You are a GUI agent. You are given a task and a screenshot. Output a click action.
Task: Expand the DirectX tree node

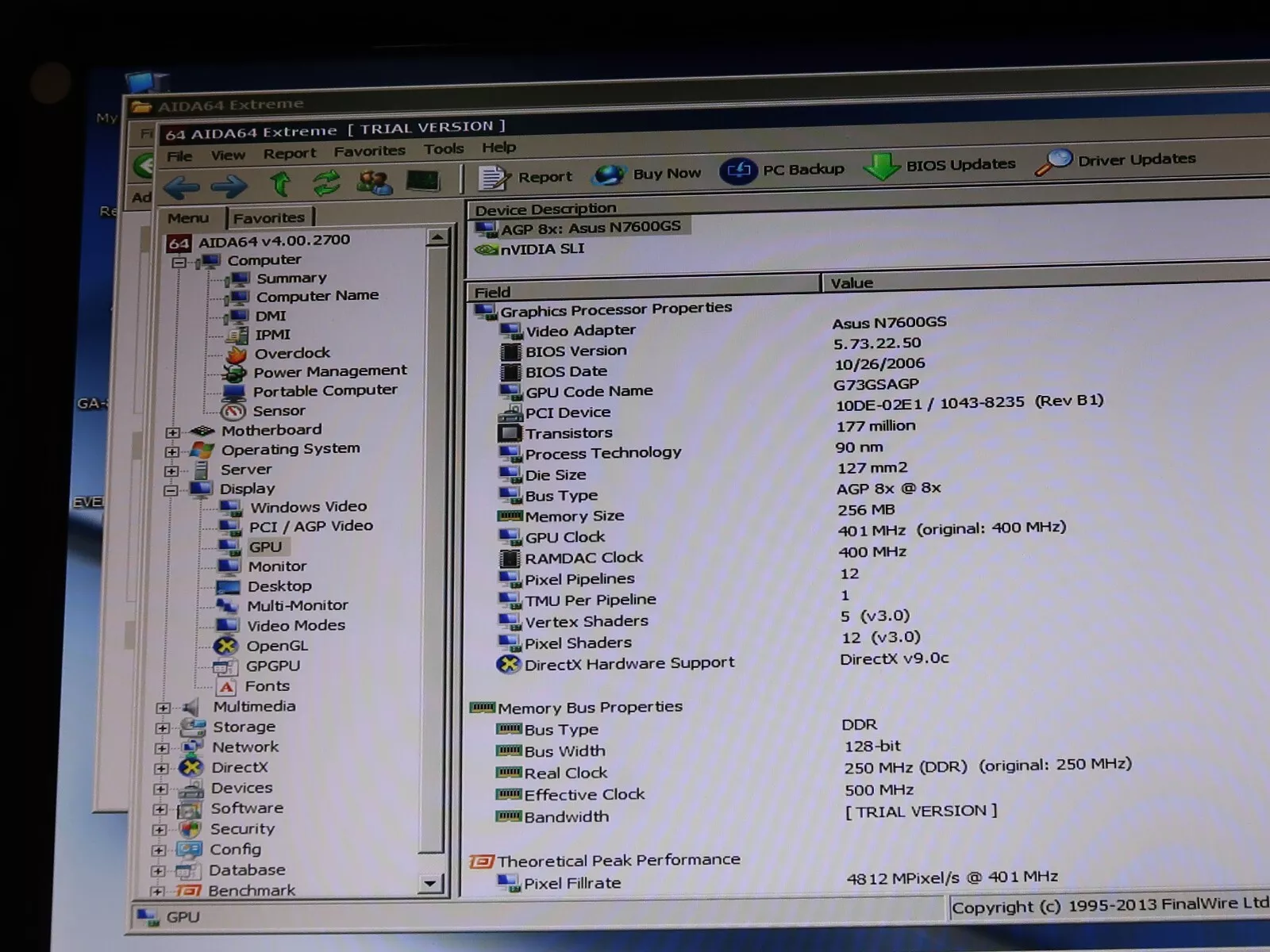pos(161,769)
